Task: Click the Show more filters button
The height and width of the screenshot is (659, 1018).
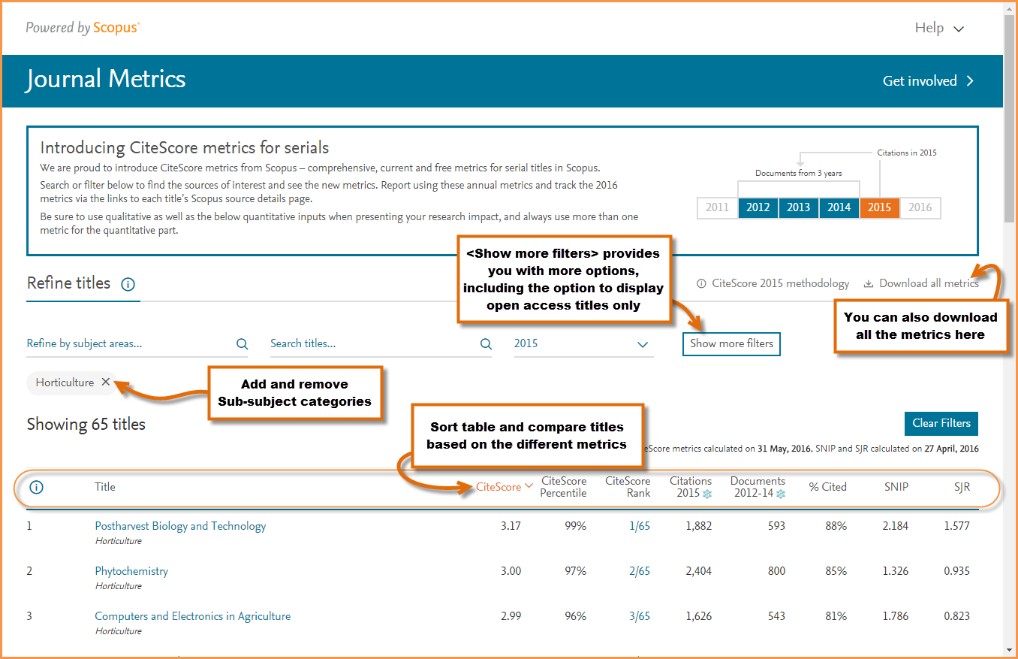Action: [731, 343]
